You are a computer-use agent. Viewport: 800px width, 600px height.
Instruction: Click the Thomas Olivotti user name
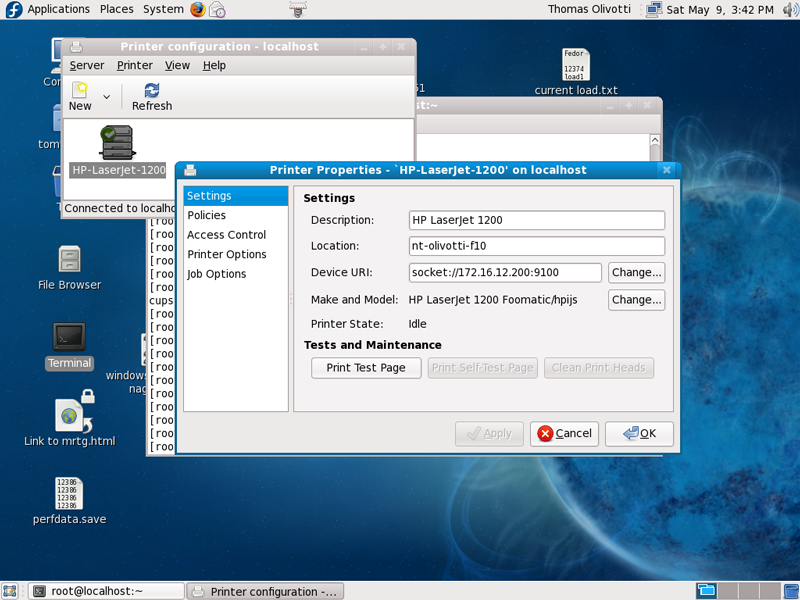[x=589, y=9]
